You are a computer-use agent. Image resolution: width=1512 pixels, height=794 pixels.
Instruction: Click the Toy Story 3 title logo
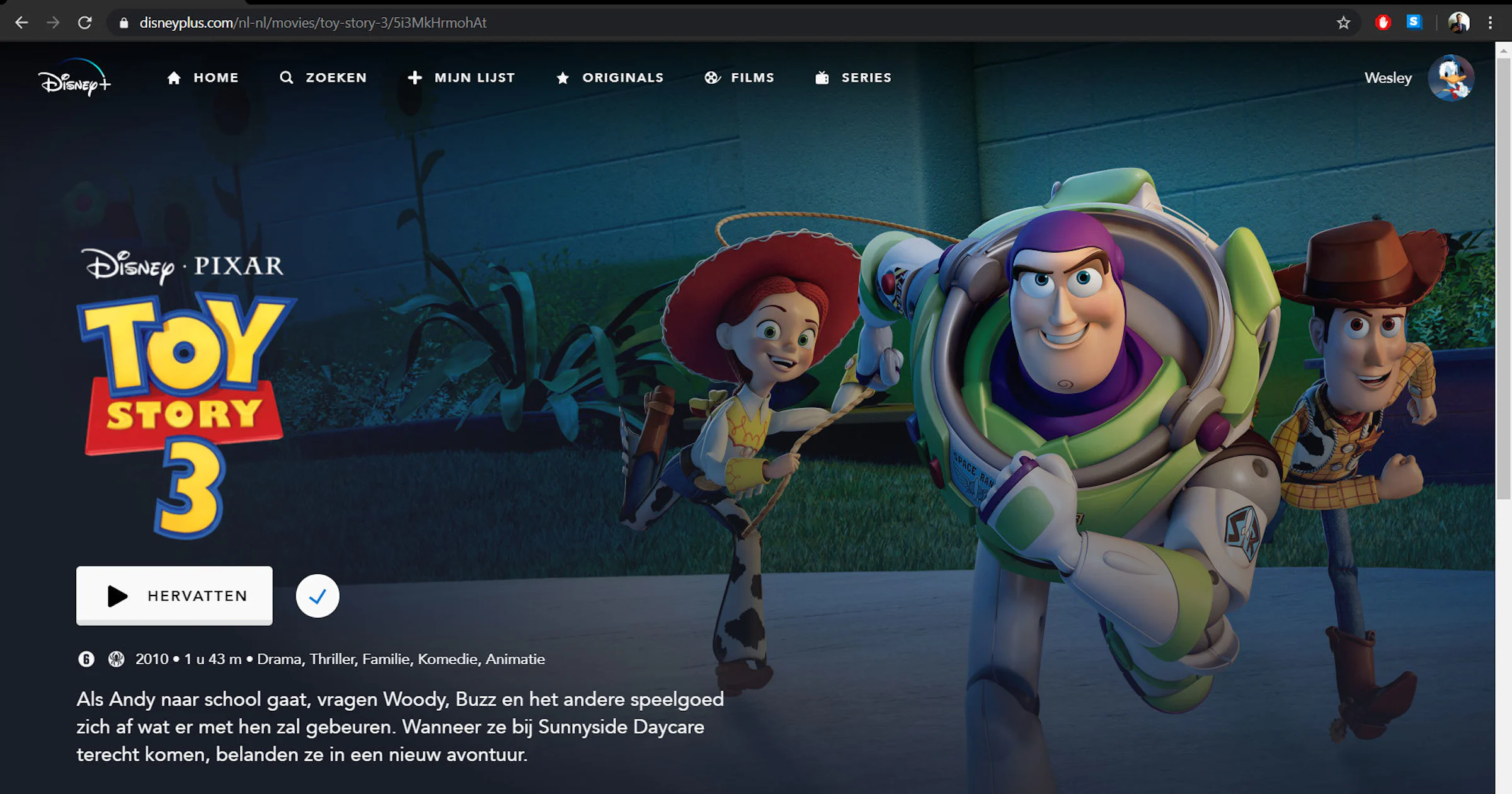(x=186, y=416)
